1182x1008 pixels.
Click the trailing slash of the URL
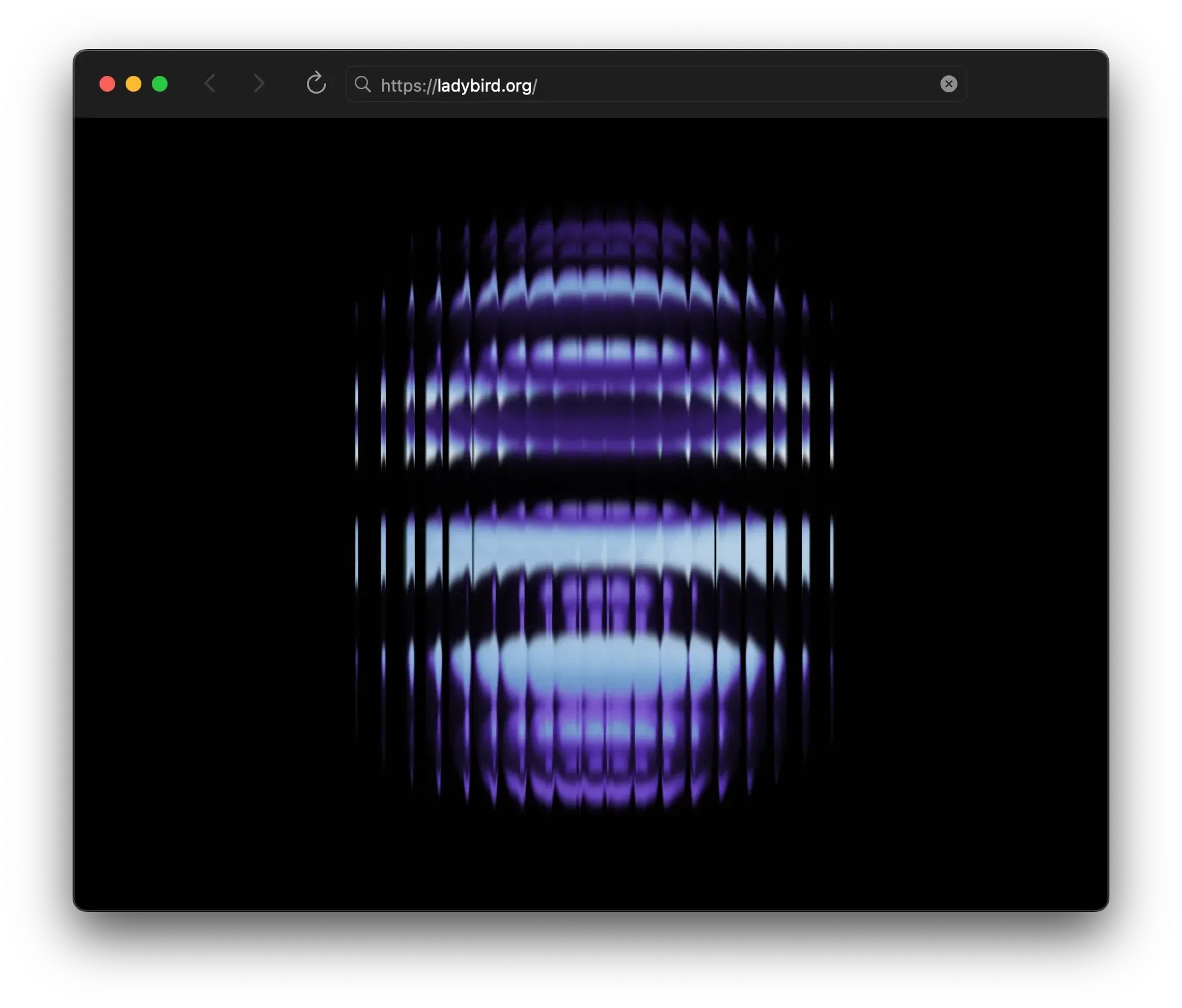(x=535, y=86)
